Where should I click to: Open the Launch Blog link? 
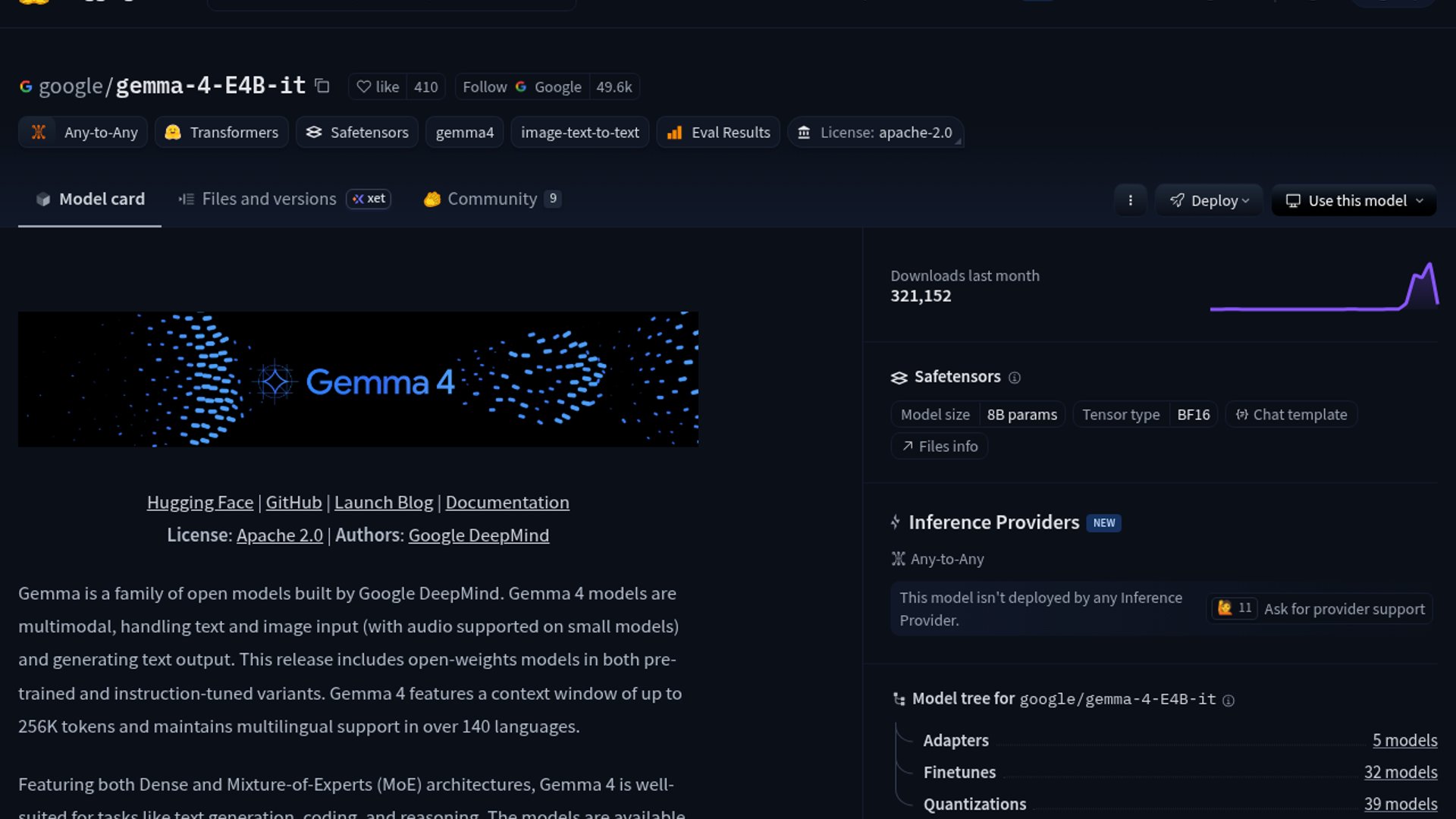(x=383, y=503)
